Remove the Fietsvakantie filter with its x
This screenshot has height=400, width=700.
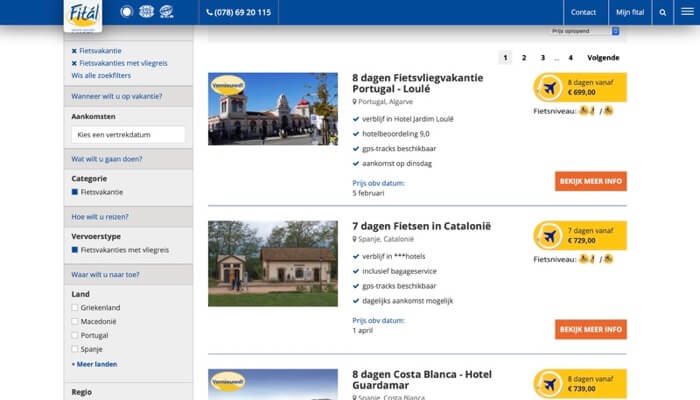click(74, 51)
